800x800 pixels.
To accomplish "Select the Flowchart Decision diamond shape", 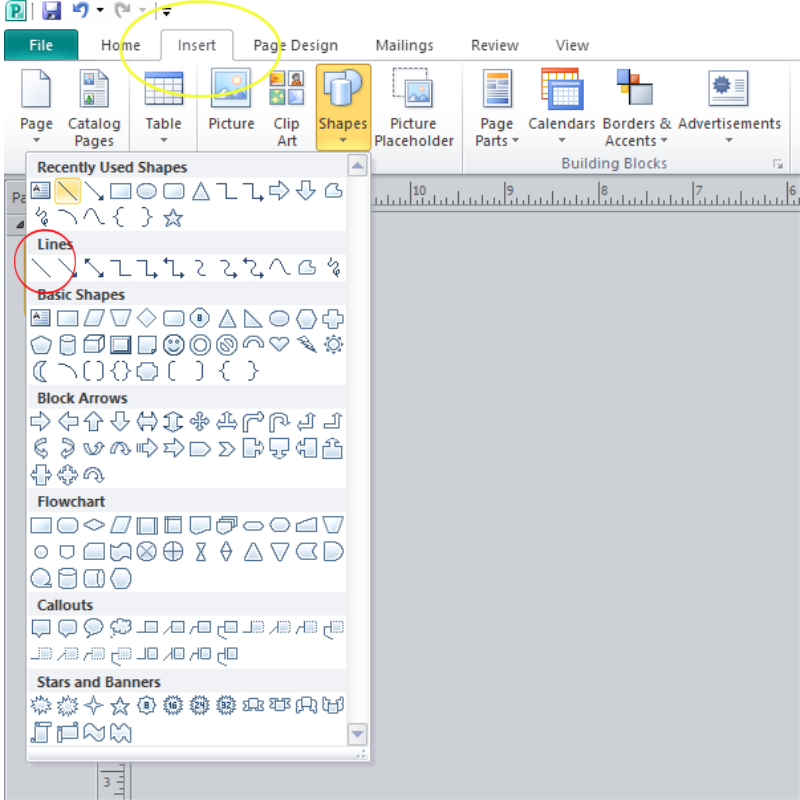I will coord(94,525).
